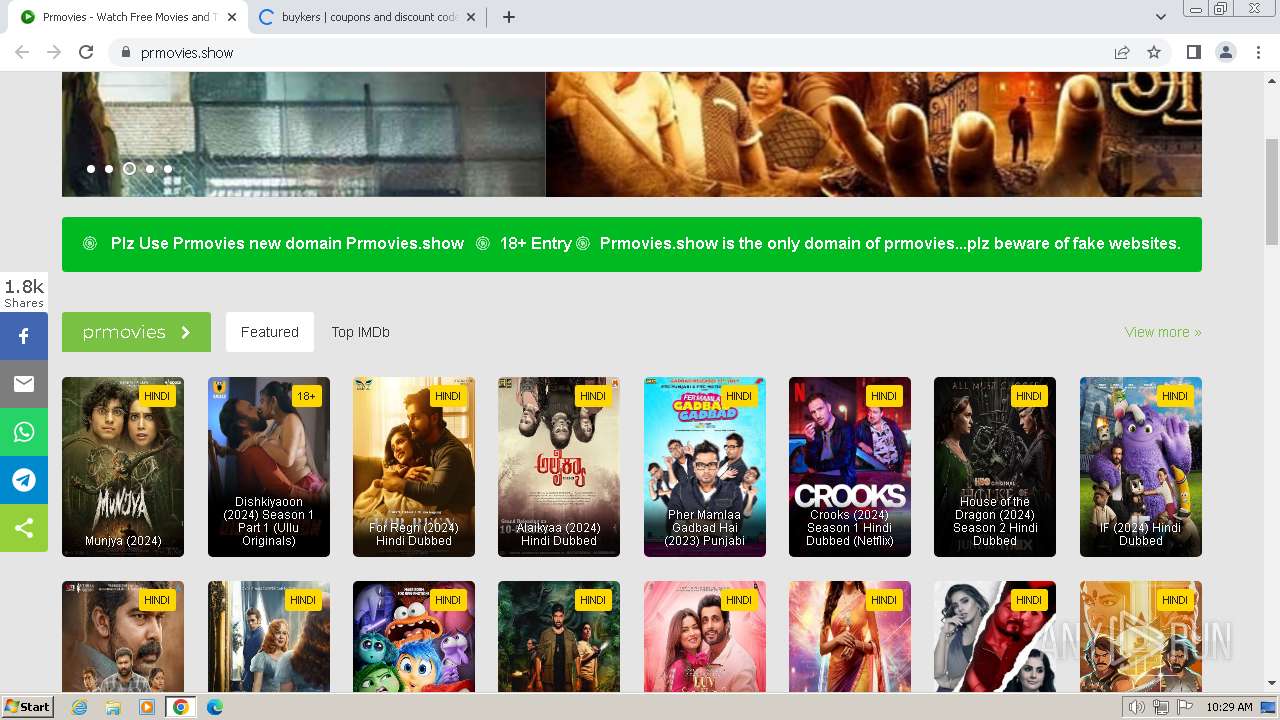The width and height of the screenshot is (1280, 720).
Task: Go back with the browser back arrow
Action: (22, 52)
